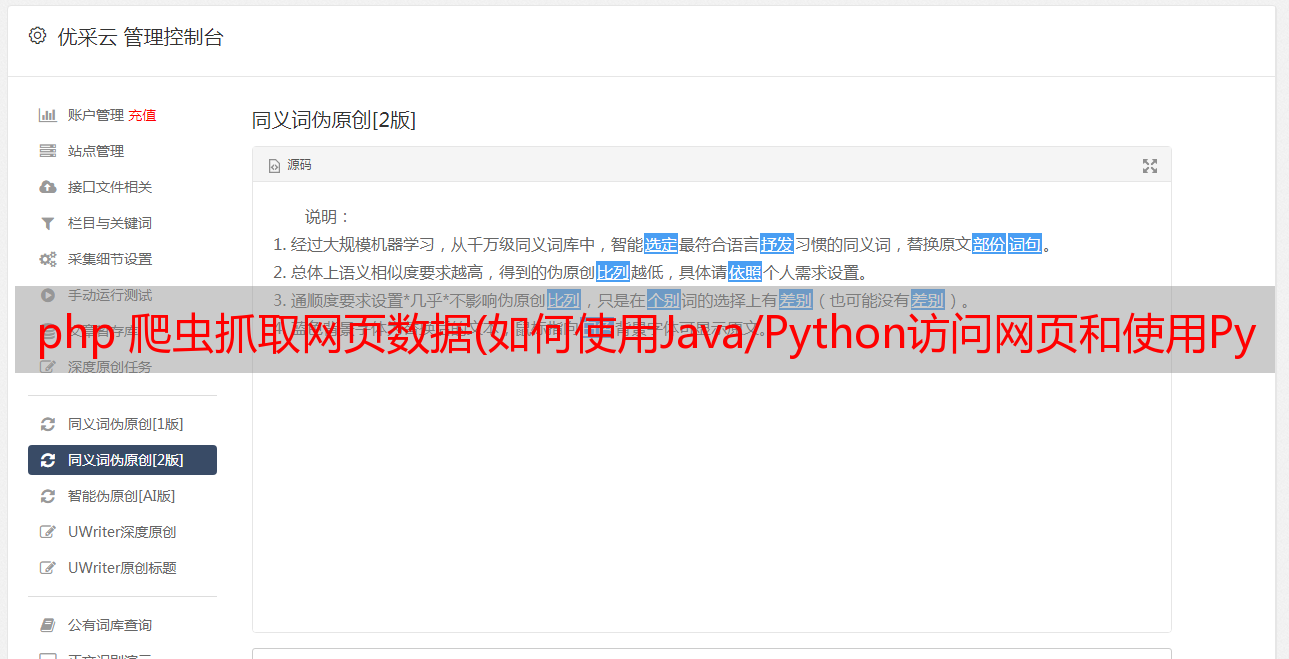Click the refresh icon beside 同义词伪原创[1版]
Screen dimensions: 1289x659
tap(47, 424)
